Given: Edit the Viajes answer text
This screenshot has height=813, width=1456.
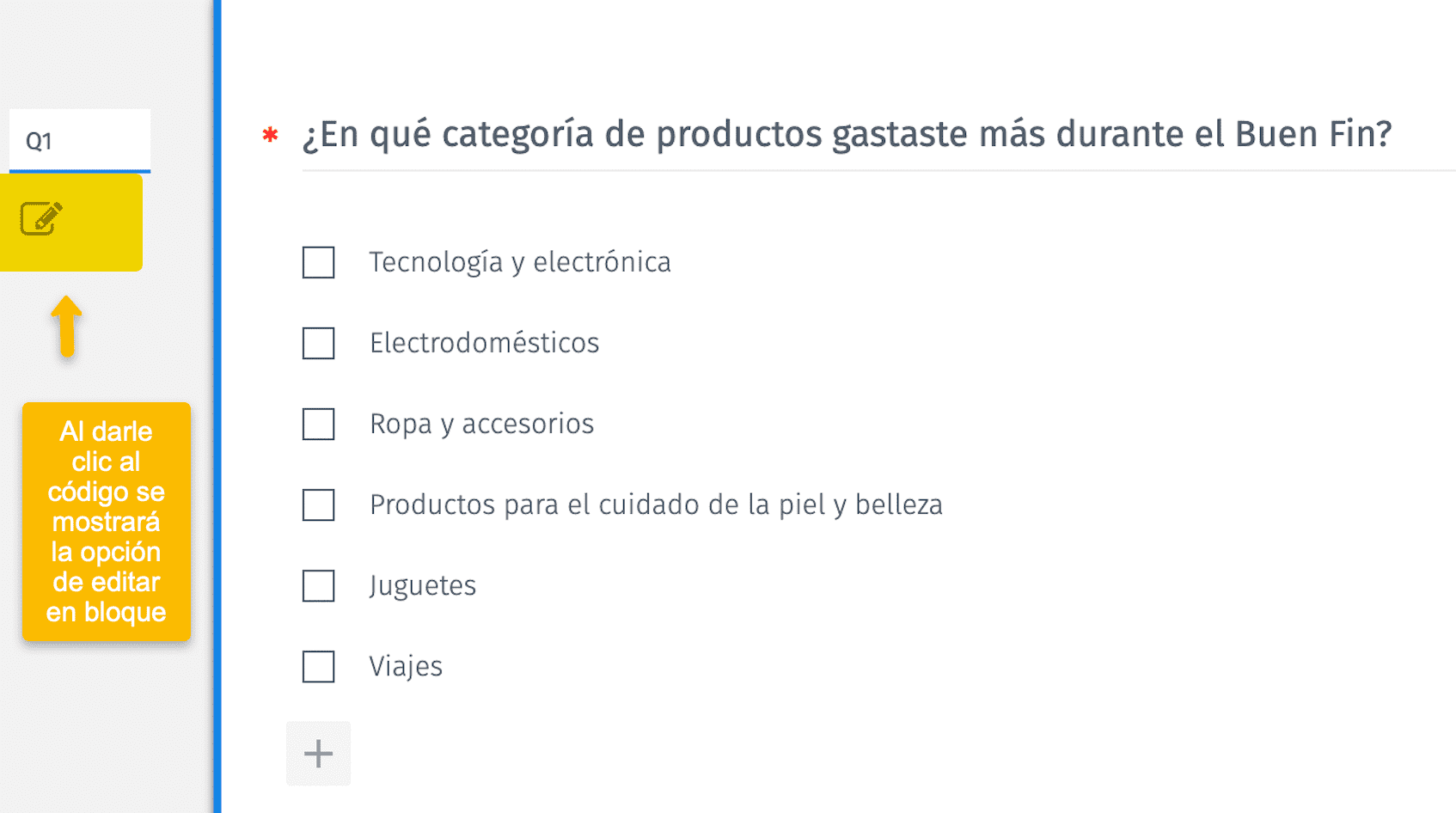Looking at the screenshot, I should click(406, 666).
